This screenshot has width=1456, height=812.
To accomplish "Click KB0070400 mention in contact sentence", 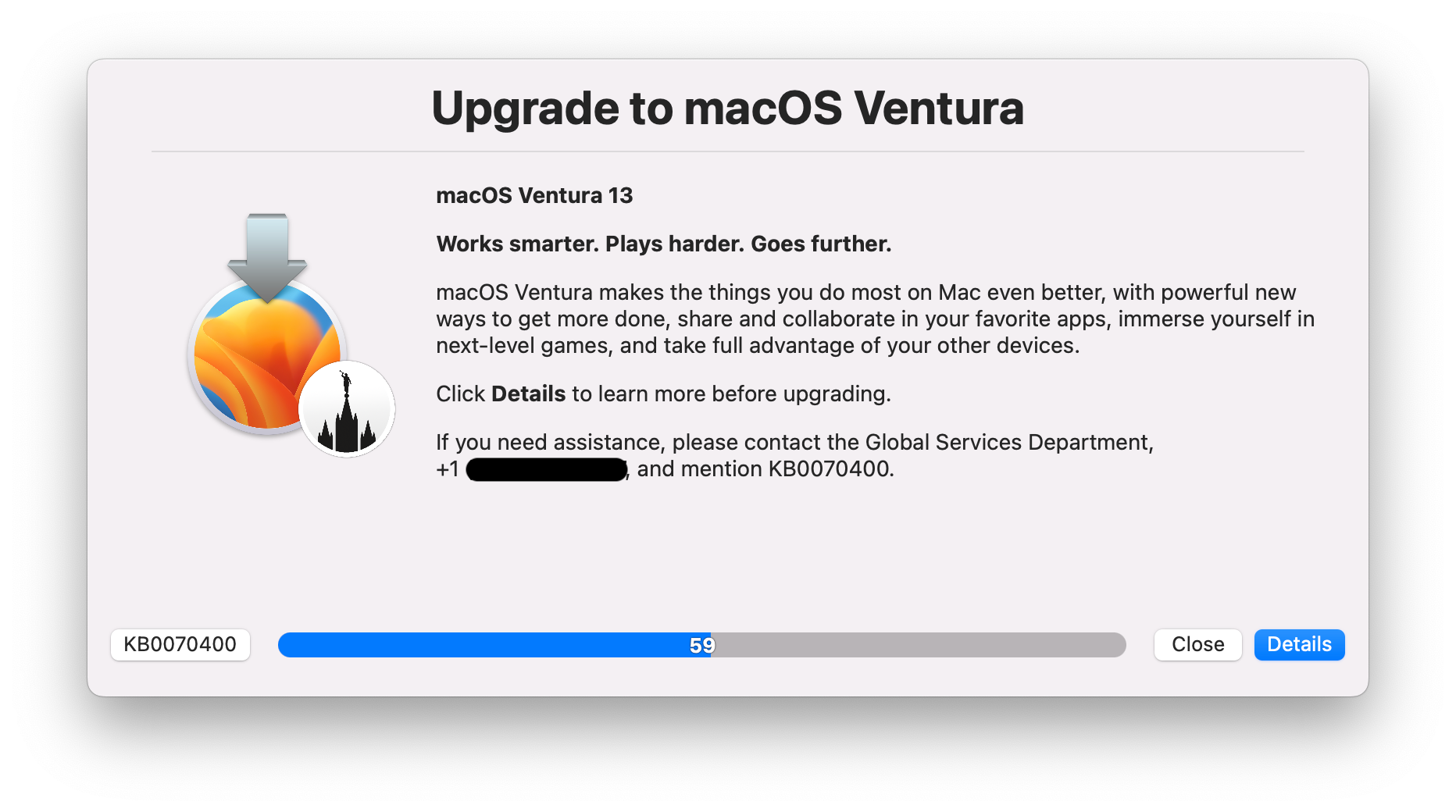I will [x=830, y=468].
